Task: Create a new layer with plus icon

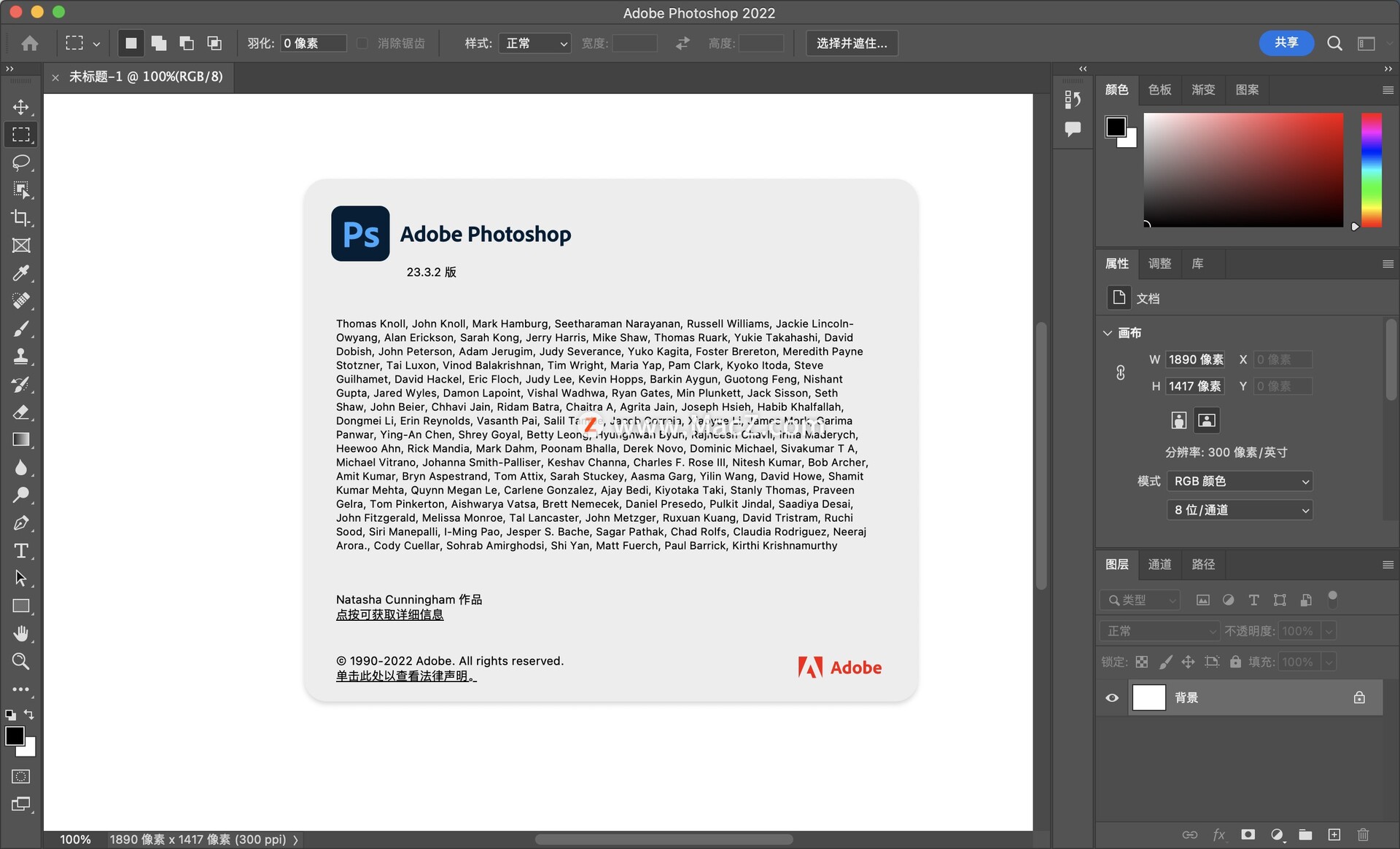Action: (1334, 834)
